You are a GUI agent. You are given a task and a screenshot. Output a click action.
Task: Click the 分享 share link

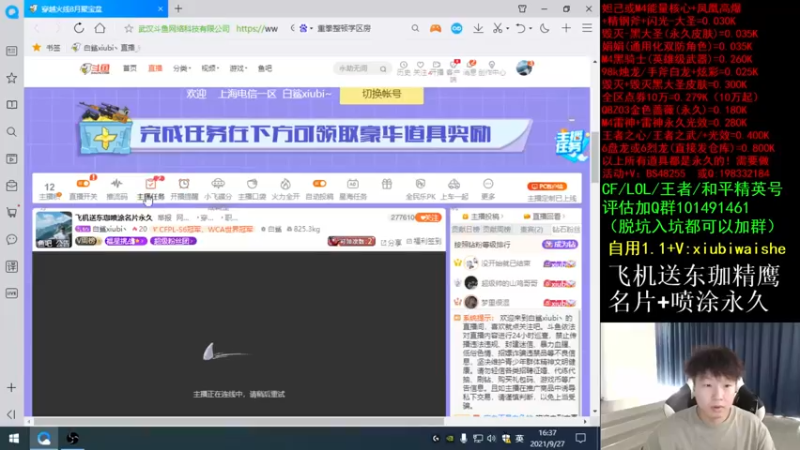click(391, 242)
